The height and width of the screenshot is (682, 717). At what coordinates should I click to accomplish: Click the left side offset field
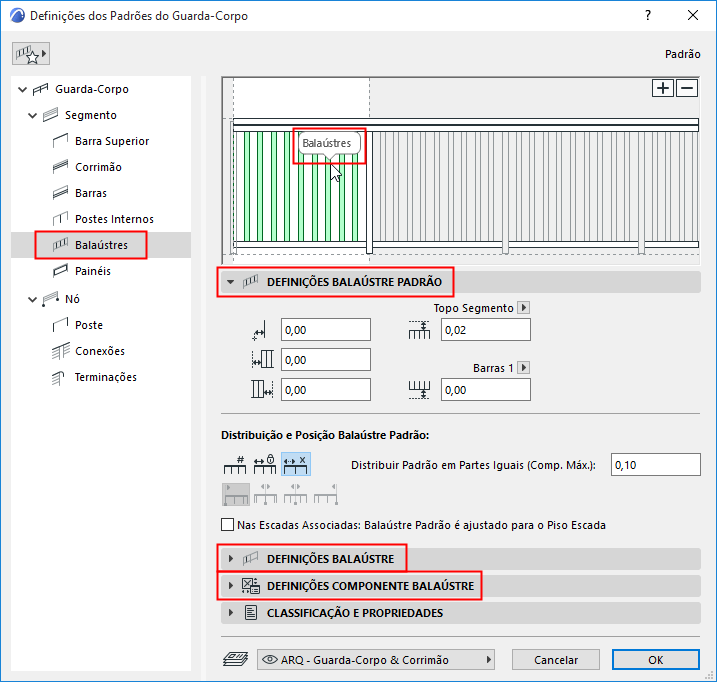click(326, 360)
